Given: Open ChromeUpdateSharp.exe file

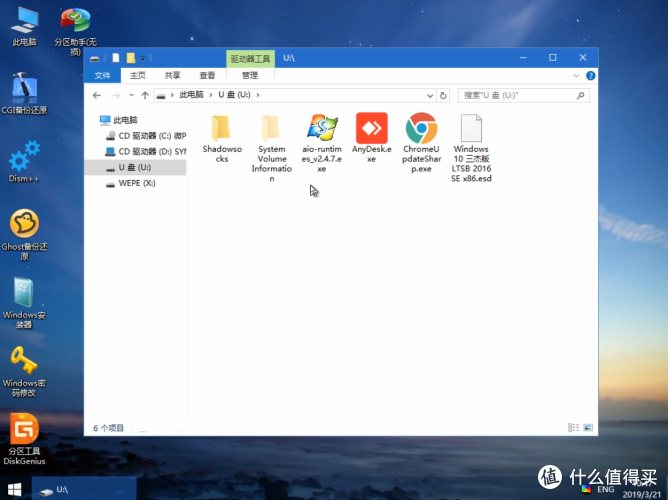Looking at the screenshot, I should 421,128.
